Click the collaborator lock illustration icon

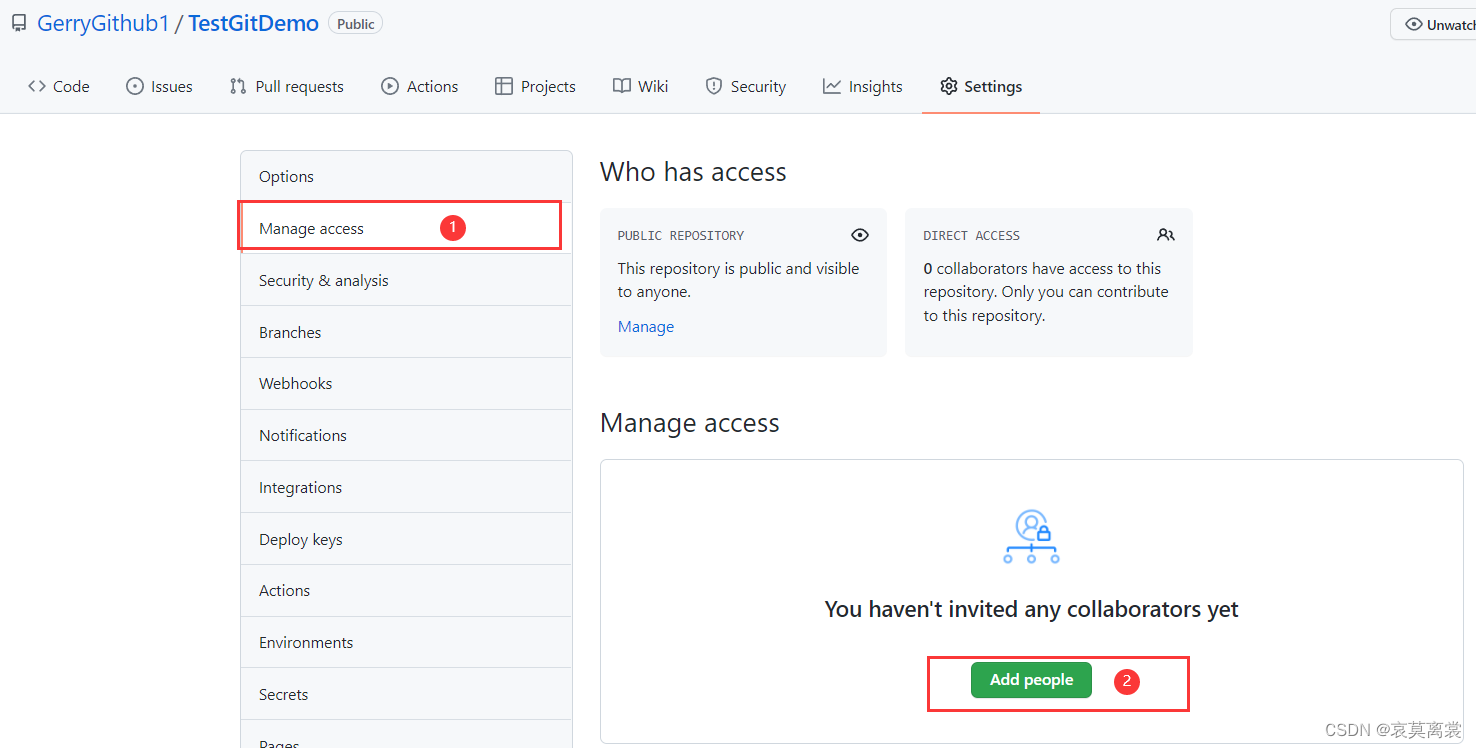pyautogui.click(x=1032, y=537)
